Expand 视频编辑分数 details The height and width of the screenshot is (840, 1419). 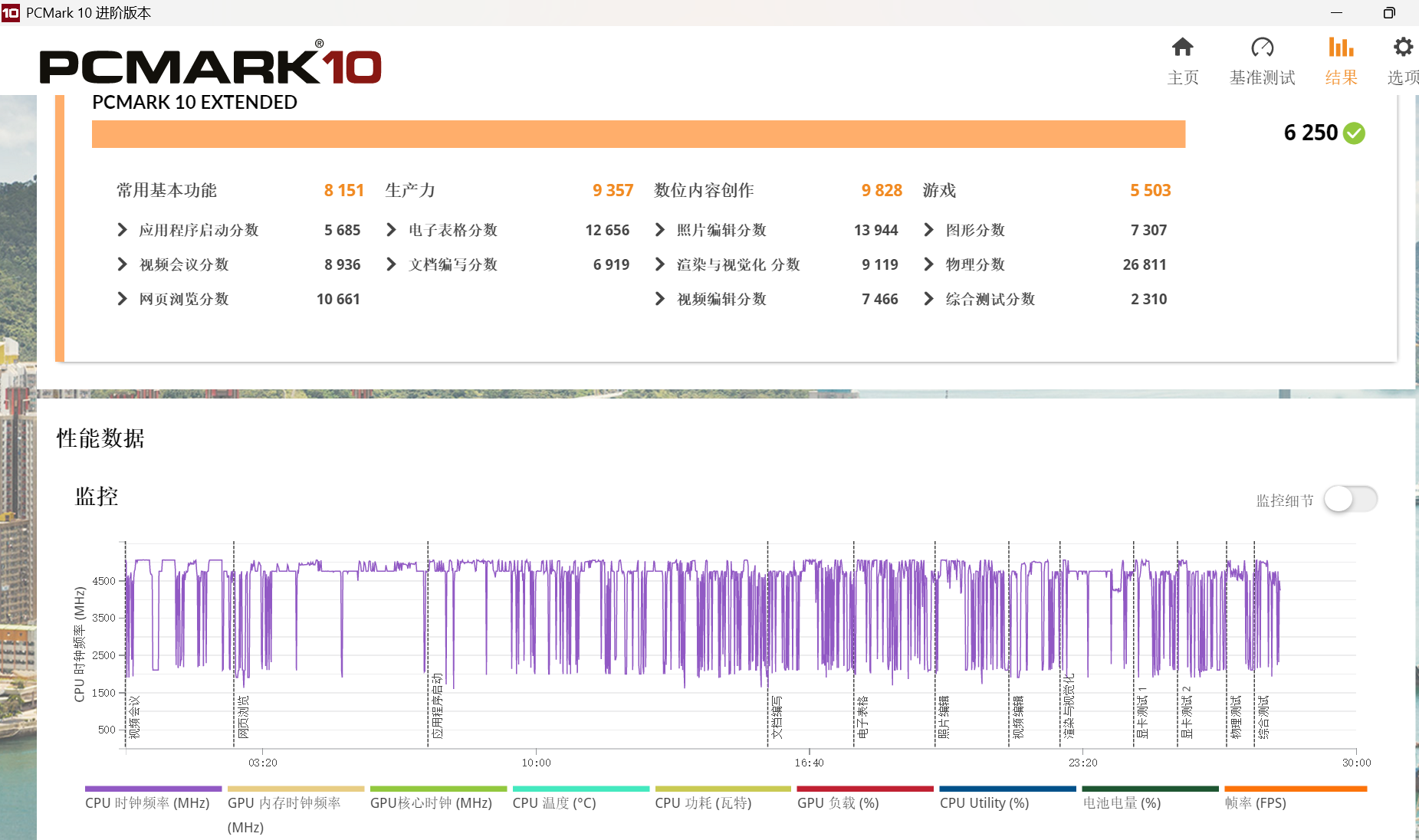point(659,299)
